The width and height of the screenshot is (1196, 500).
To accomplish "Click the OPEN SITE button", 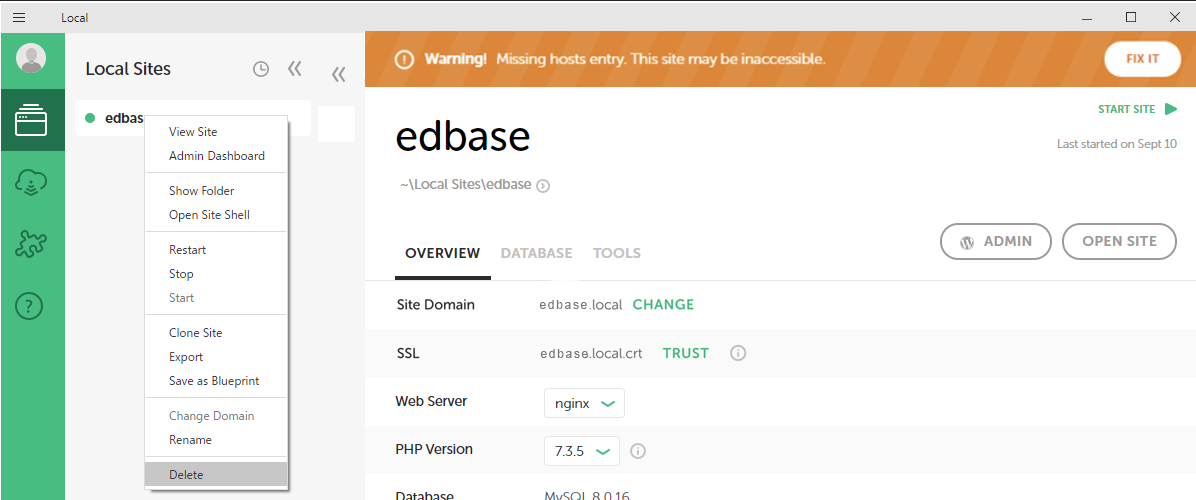I will [1119, 242].
